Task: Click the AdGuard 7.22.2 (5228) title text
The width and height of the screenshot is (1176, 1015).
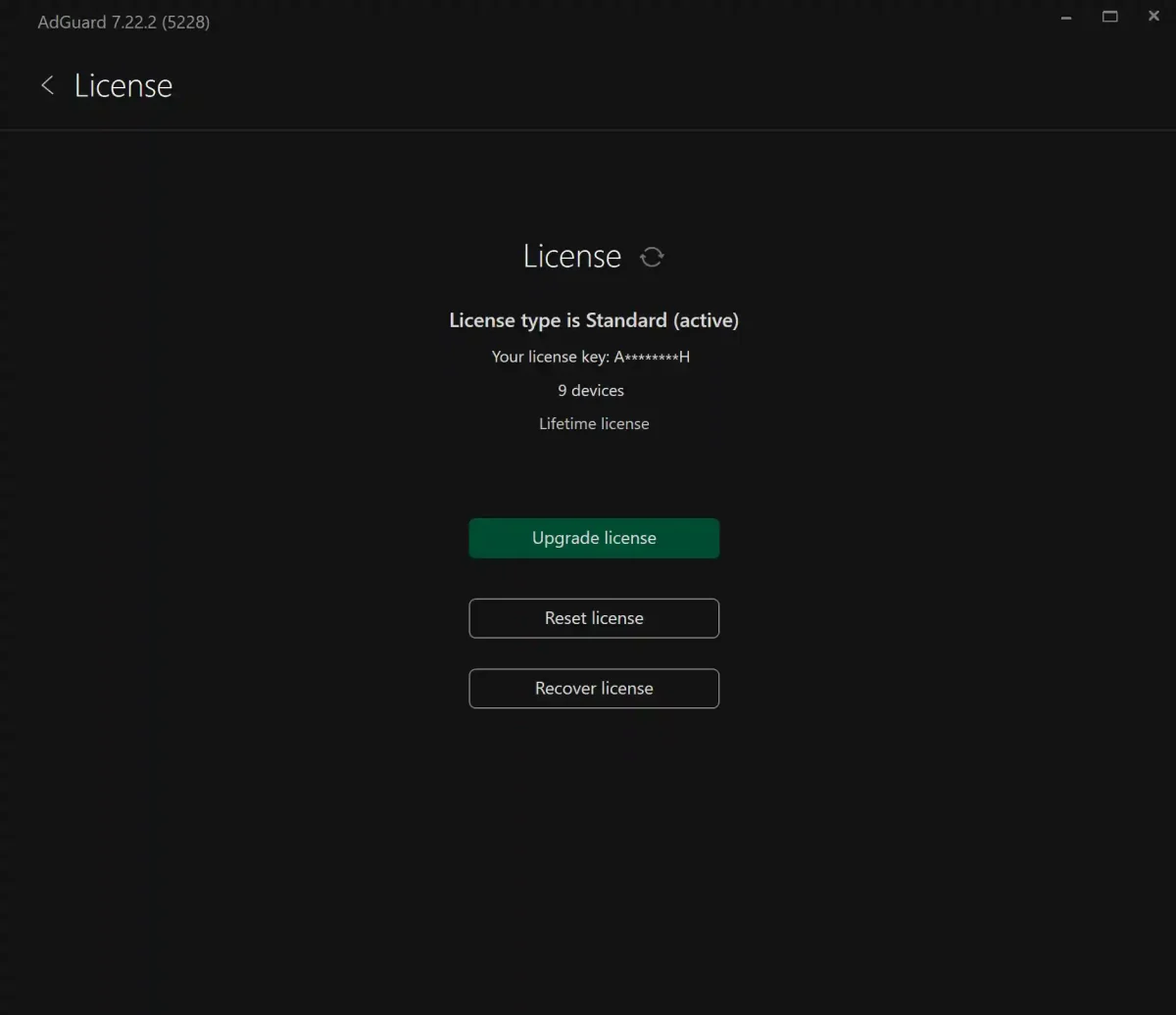Action: pyautogui.click(x=122, y=22)
